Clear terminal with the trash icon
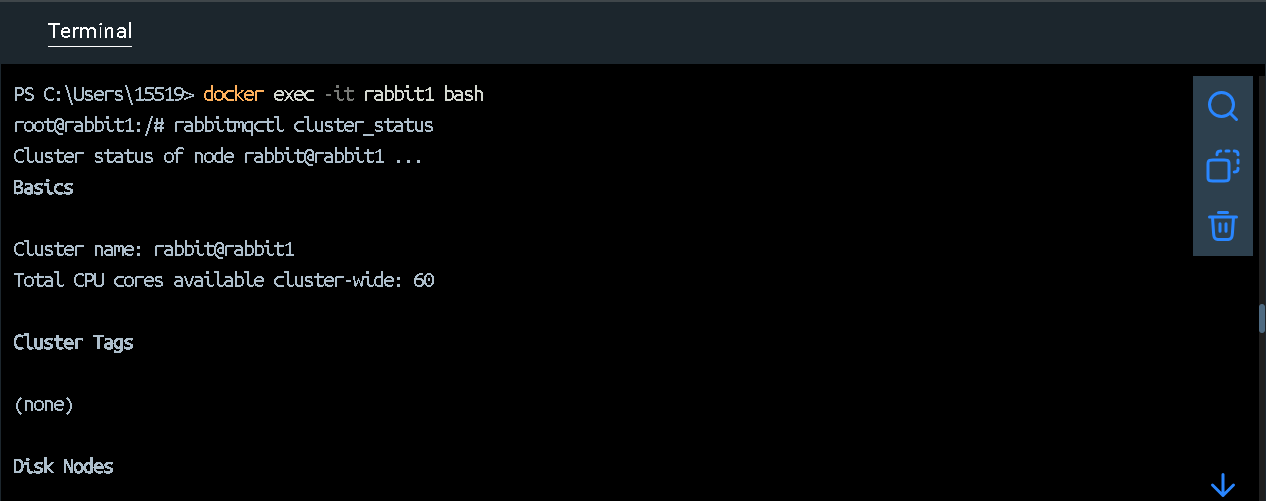Screen dimensions: 1266x501 (x=1222, y=225)
